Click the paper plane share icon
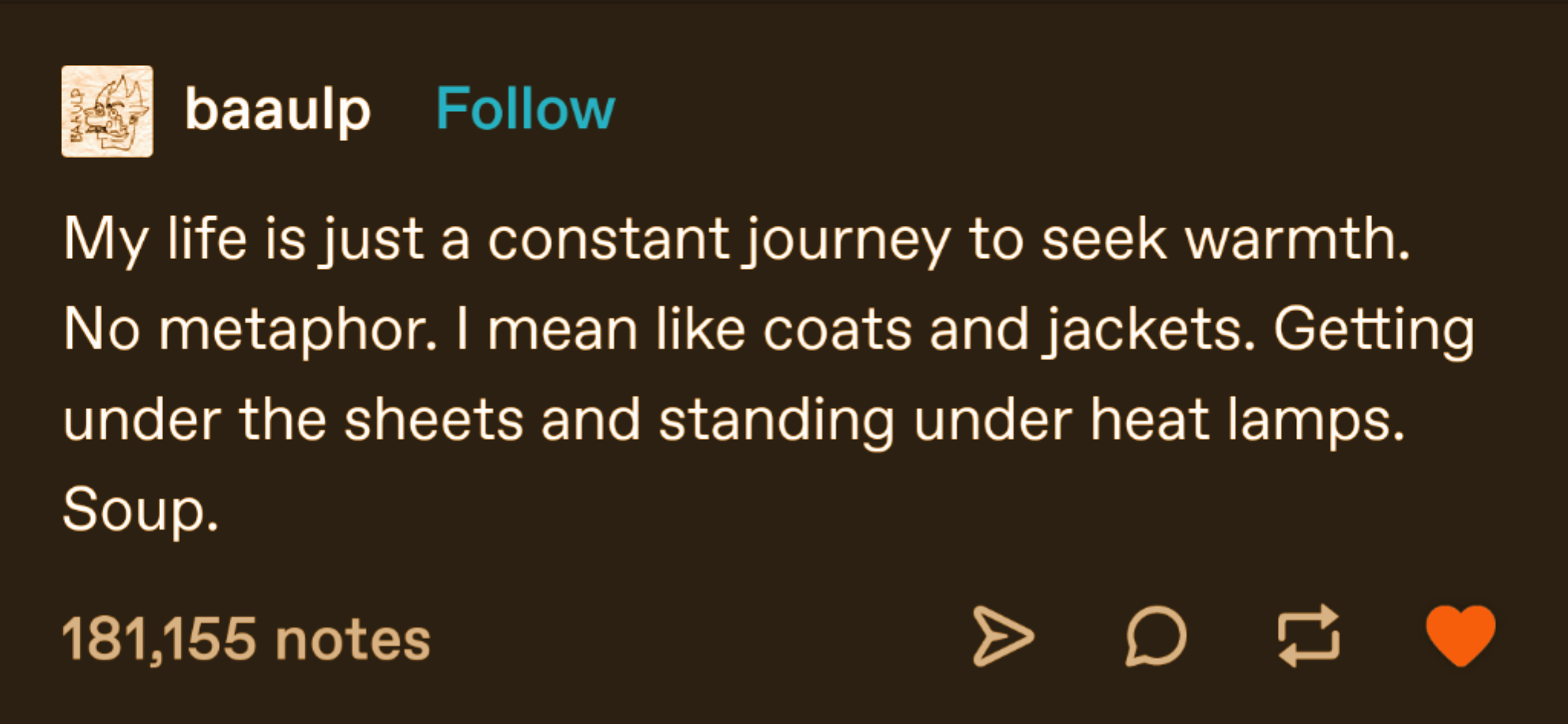Image resolution: width=1568 pixels, height=724 pixels. coord(1002,636)
